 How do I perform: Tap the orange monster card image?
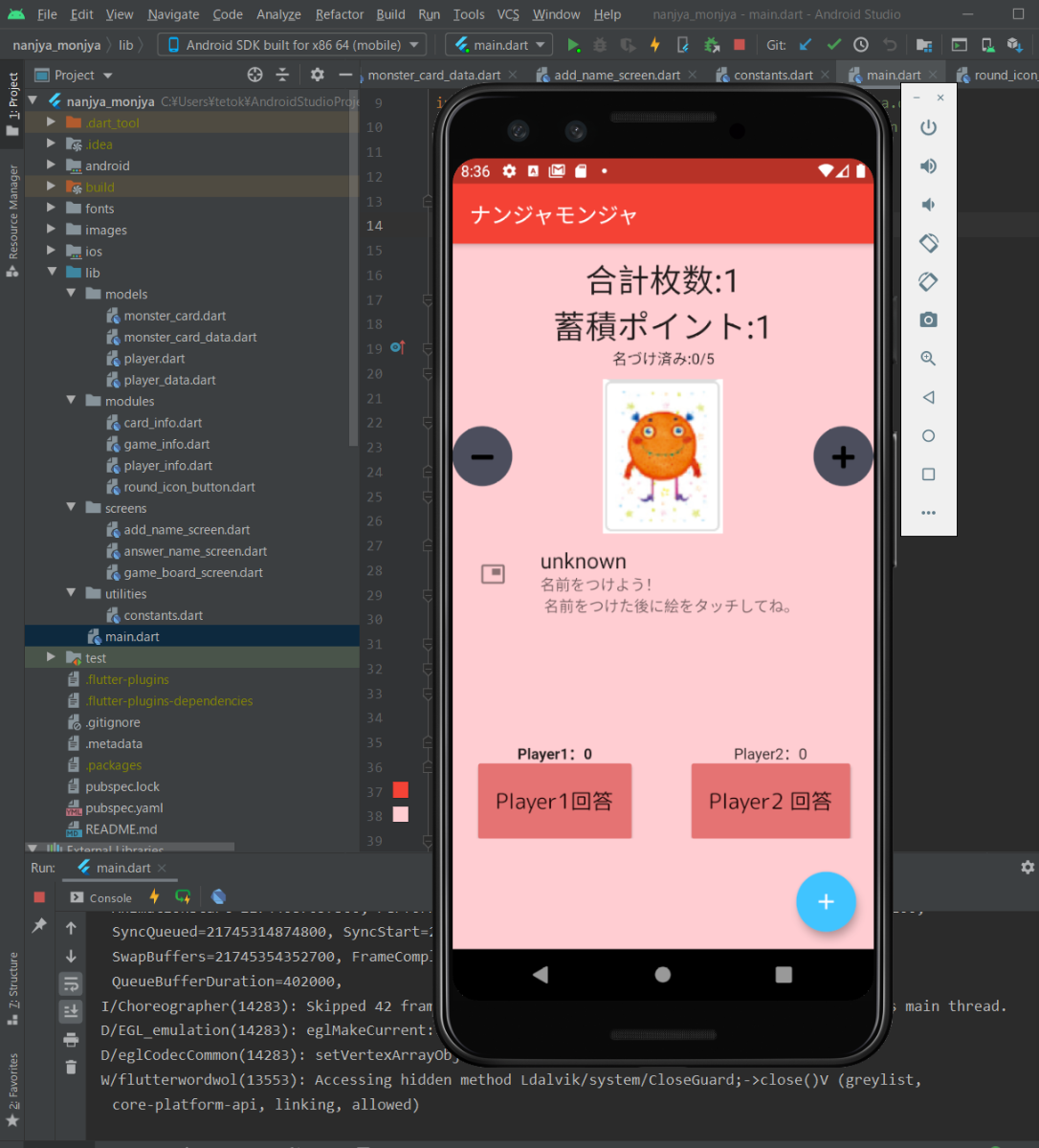click(x=663, y=456)
